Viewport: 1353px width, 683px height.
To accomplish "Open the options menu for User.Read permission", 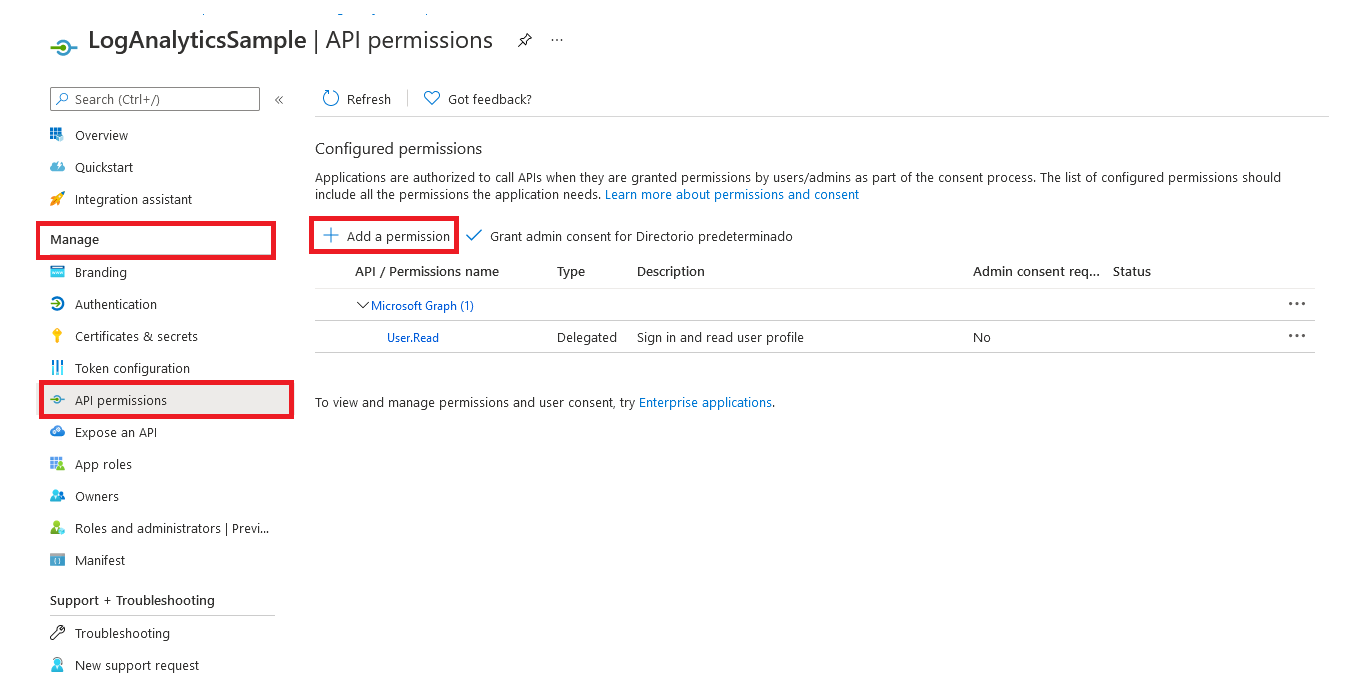I will [x=1297, y=335].
